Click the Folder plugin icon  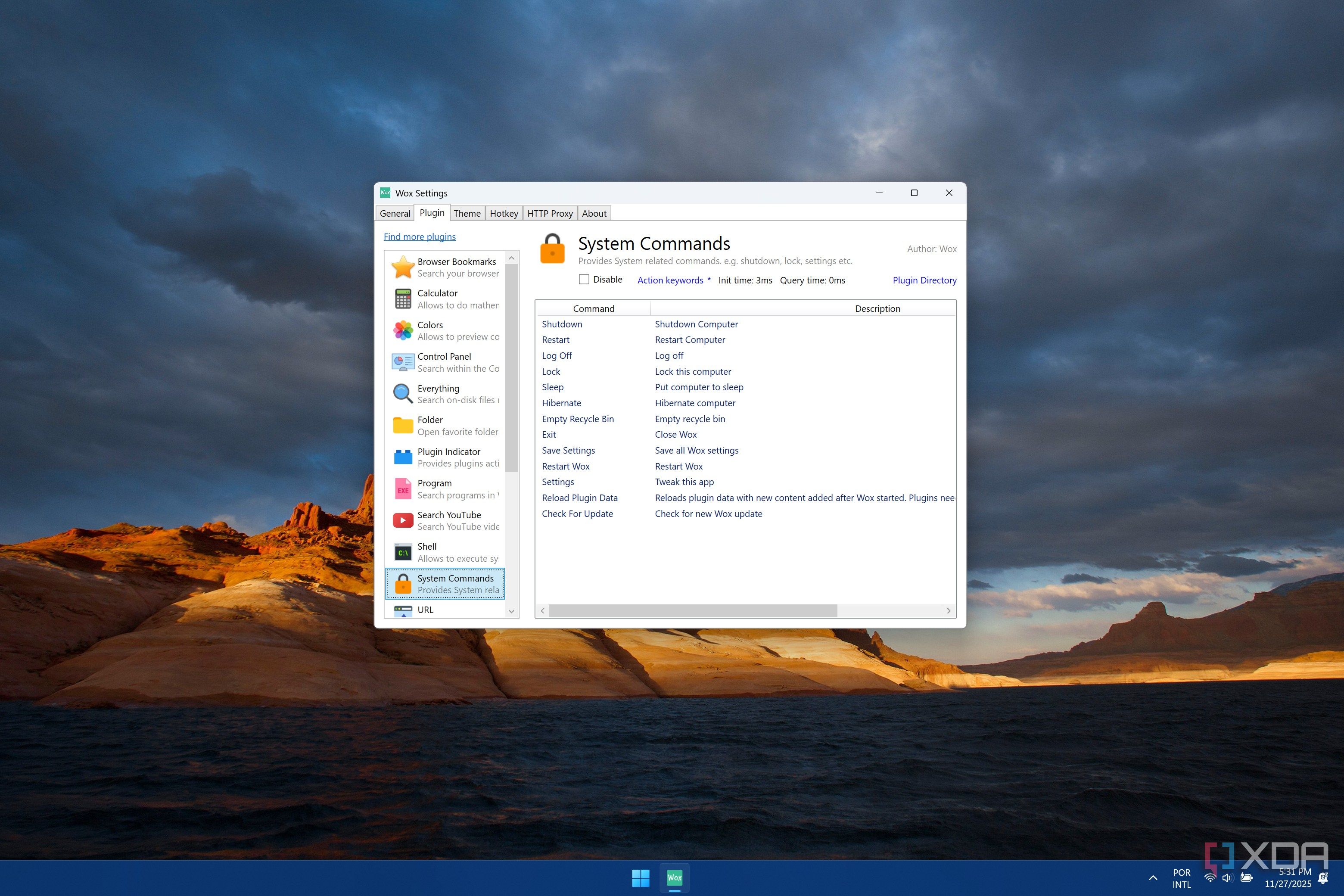point(403,426)
